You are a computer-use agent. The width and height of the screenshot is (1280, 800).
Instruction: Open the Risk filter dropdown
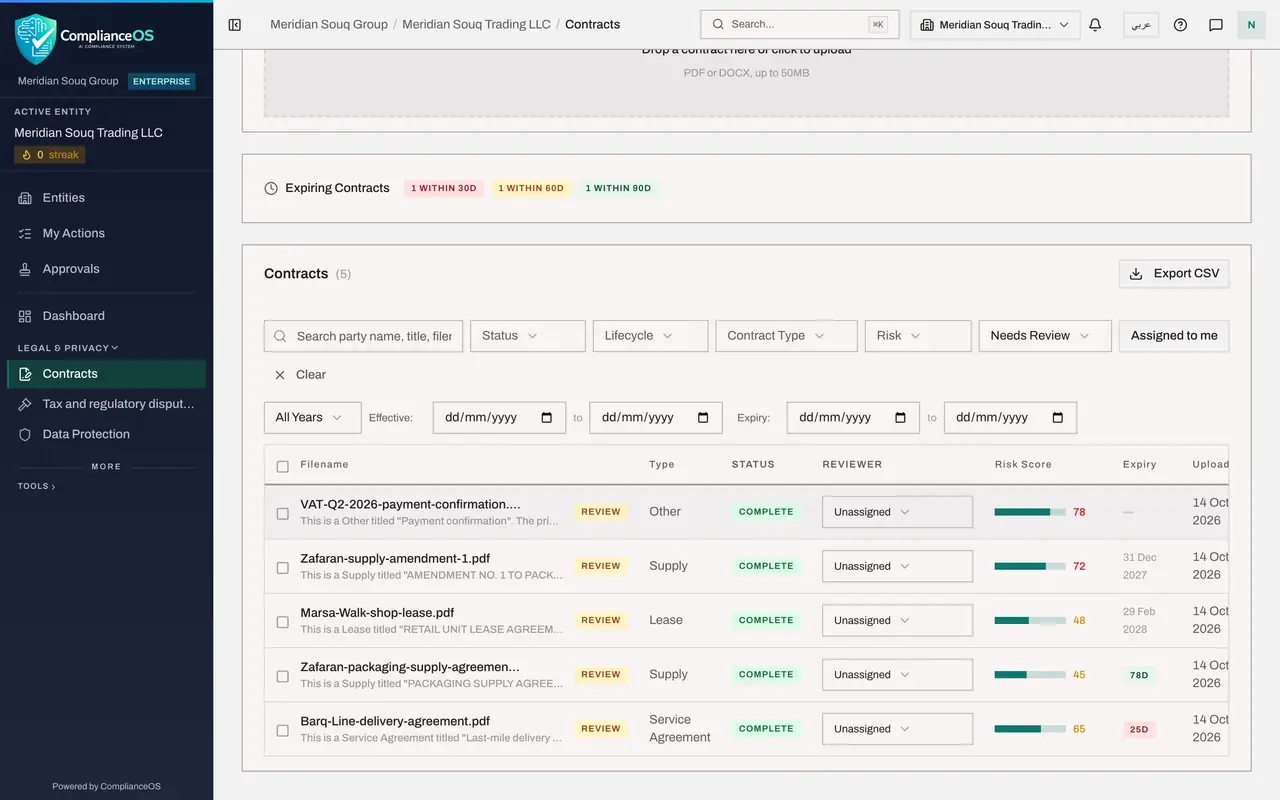pyautogui.click(x=918, y=336)
